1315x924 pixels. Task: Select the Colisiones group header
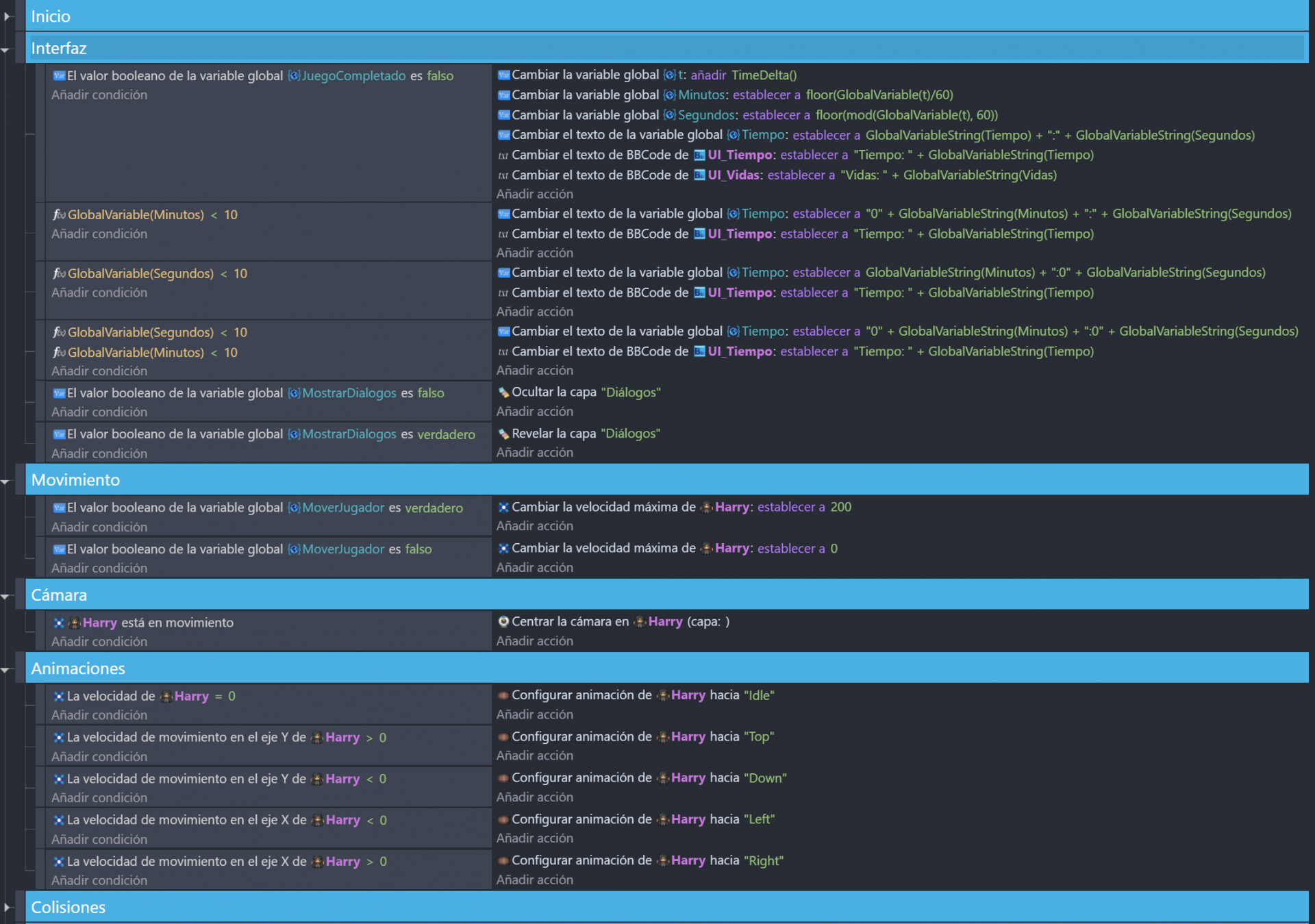(x=666, y=907)
